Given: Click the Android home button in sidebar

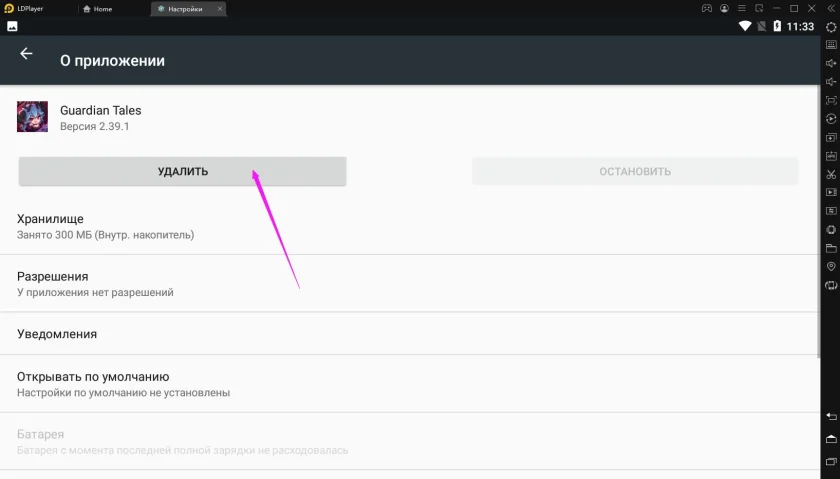Looking at the screenshot, I should [x=831, y=439].
